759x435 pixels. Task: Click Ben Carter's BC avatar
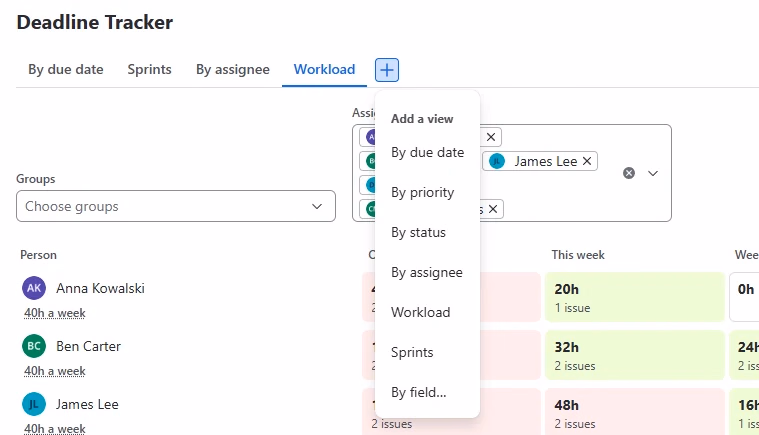point(34,346)
